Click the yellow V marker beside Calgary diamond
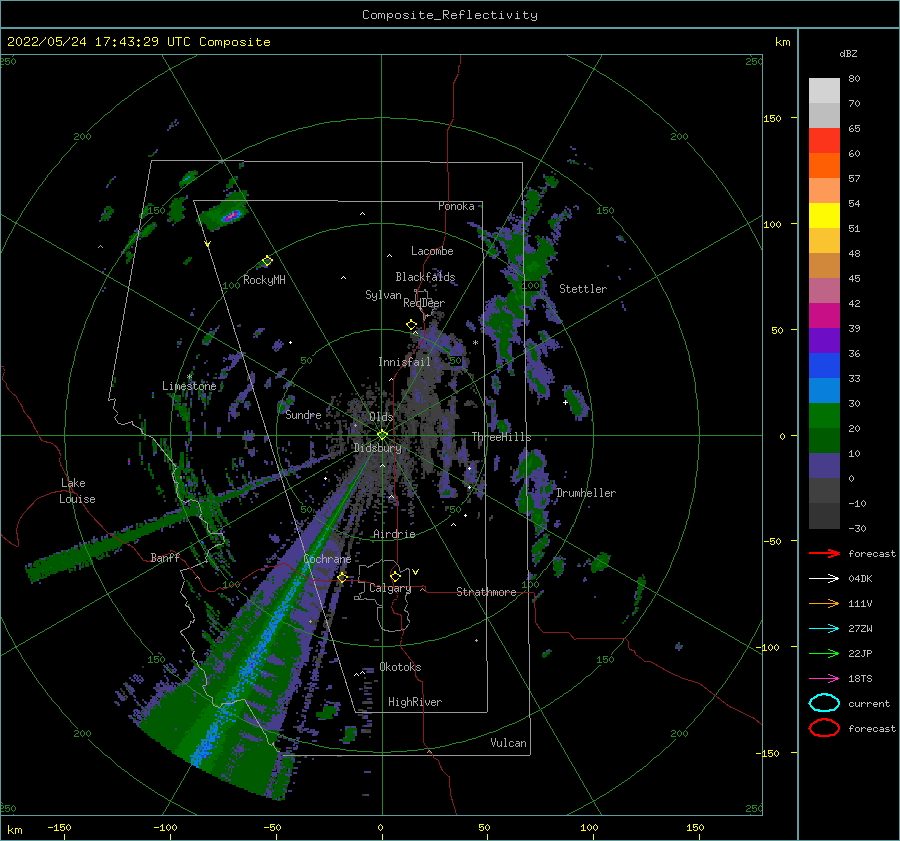900x841 pixels. 415,572
